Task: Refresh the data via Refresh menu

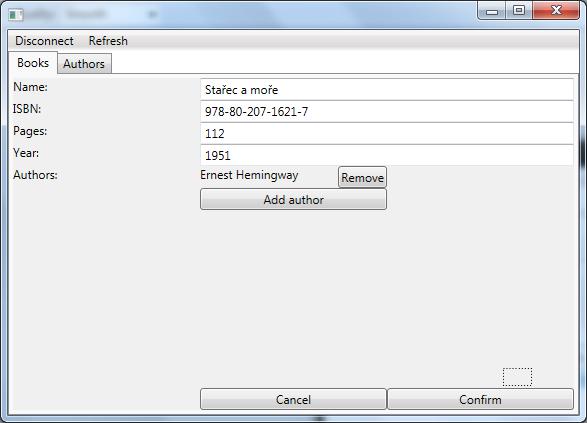Action: tap(108, 41)
